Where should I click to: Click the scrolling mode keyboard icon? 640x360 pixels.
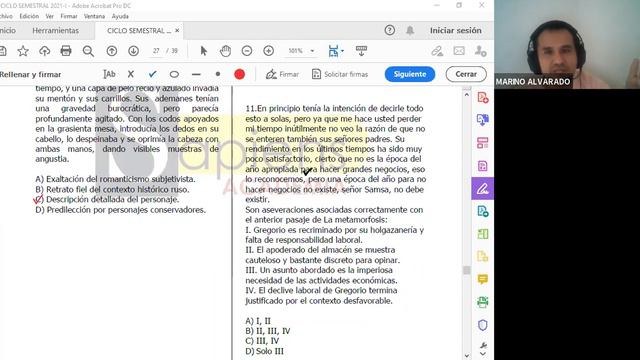tap(361, 51)
